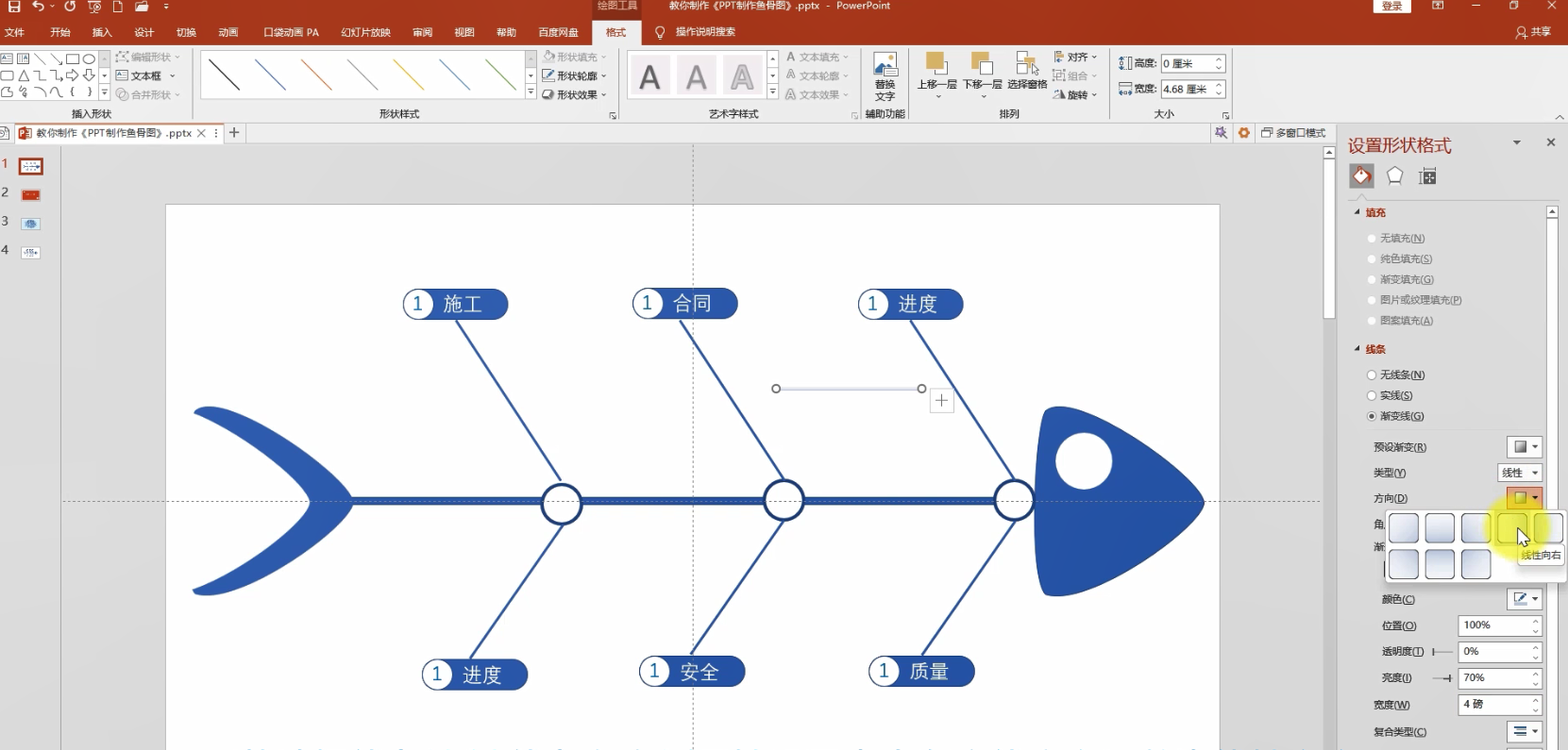This screenshot has height=750, width=1568.
Task: Pick the Linear Right gradient direction swatch
Action: click(1512, 528)
